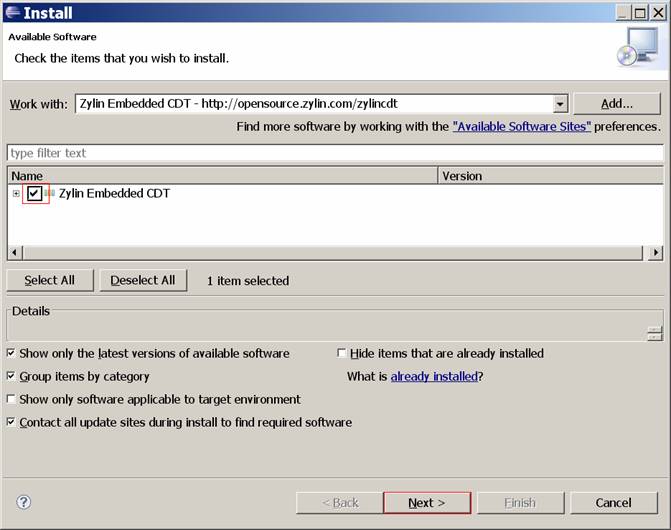Close the Install dialog
The width and height of the screenshot is (671, 530).
(658, 13)
